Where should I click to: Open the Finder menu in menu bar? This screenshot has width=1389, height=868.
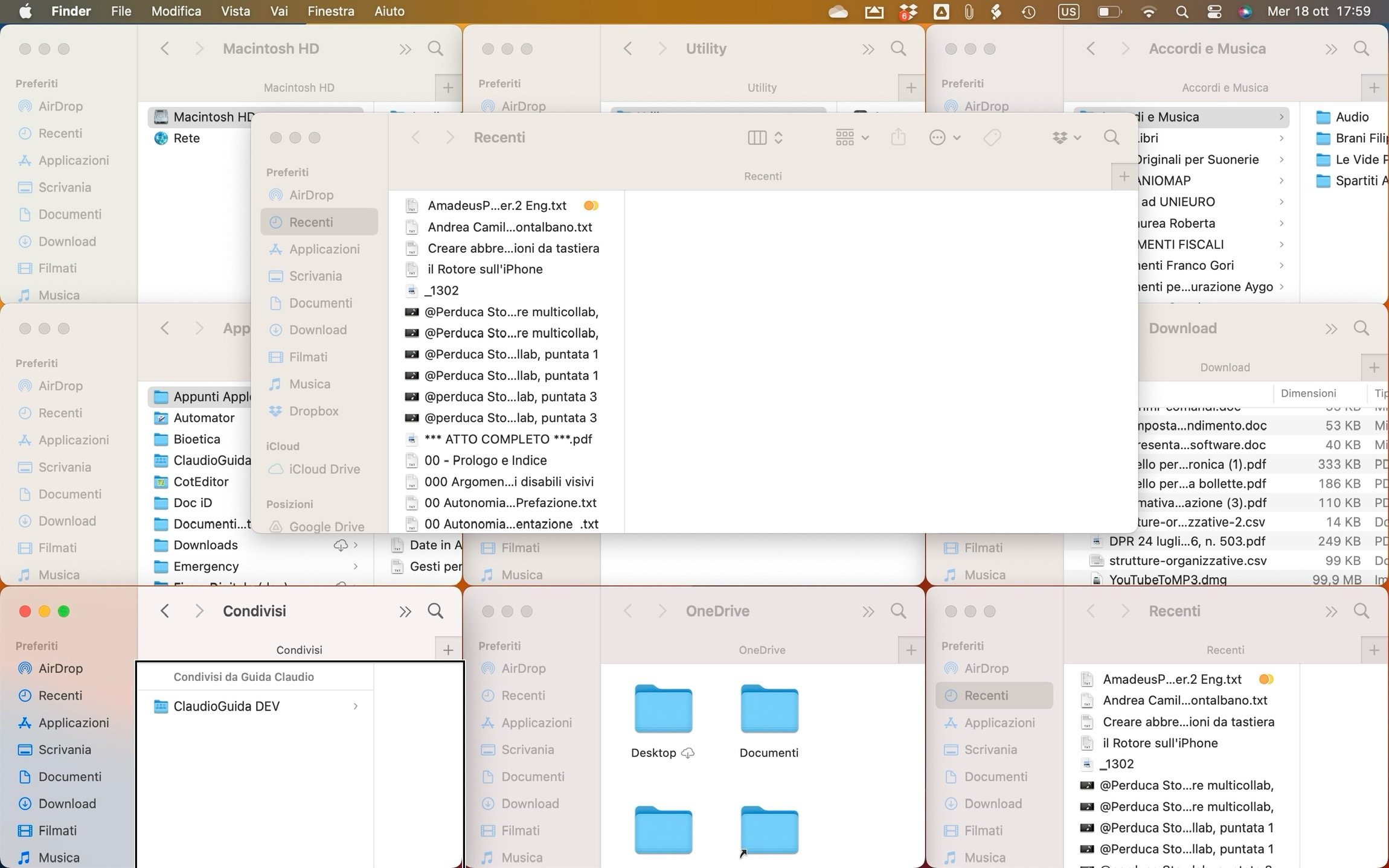(71, 11)
